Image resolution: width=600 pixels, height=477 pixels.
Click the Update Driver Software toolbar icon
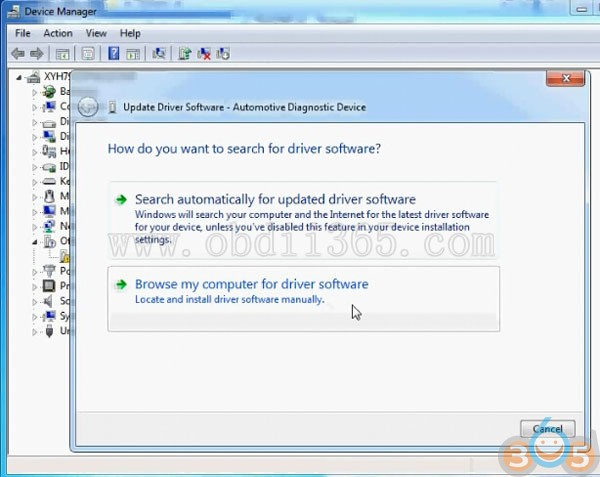click(x=185, y=54)
